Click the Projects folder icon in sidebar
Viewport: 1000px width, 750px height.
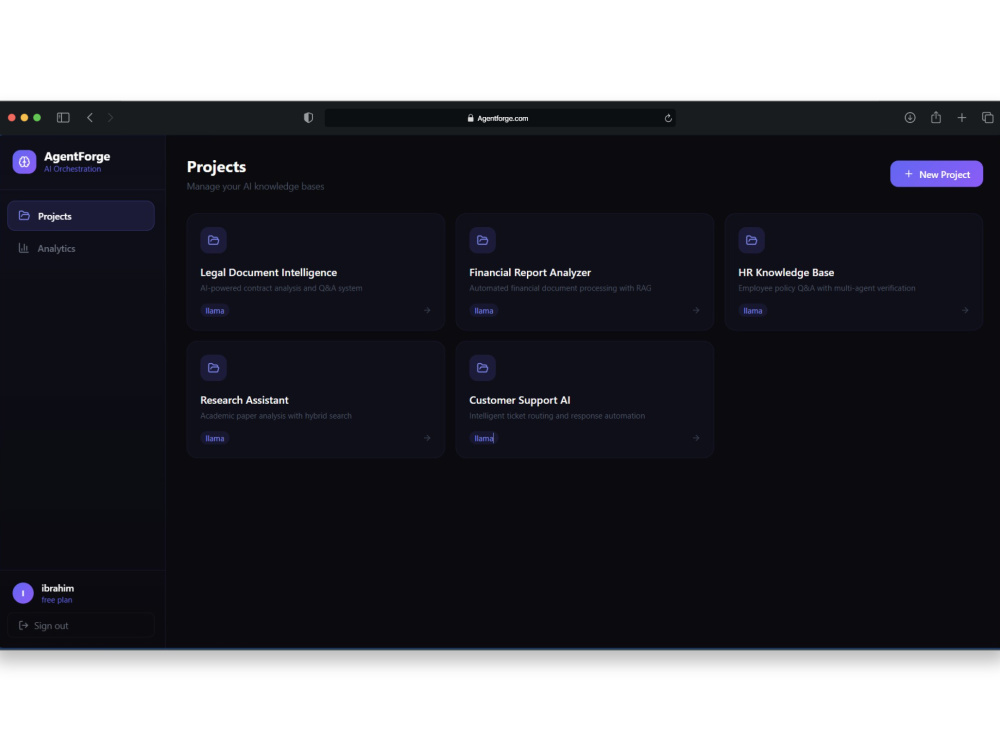pyautogui.click(x=24, y=216)
